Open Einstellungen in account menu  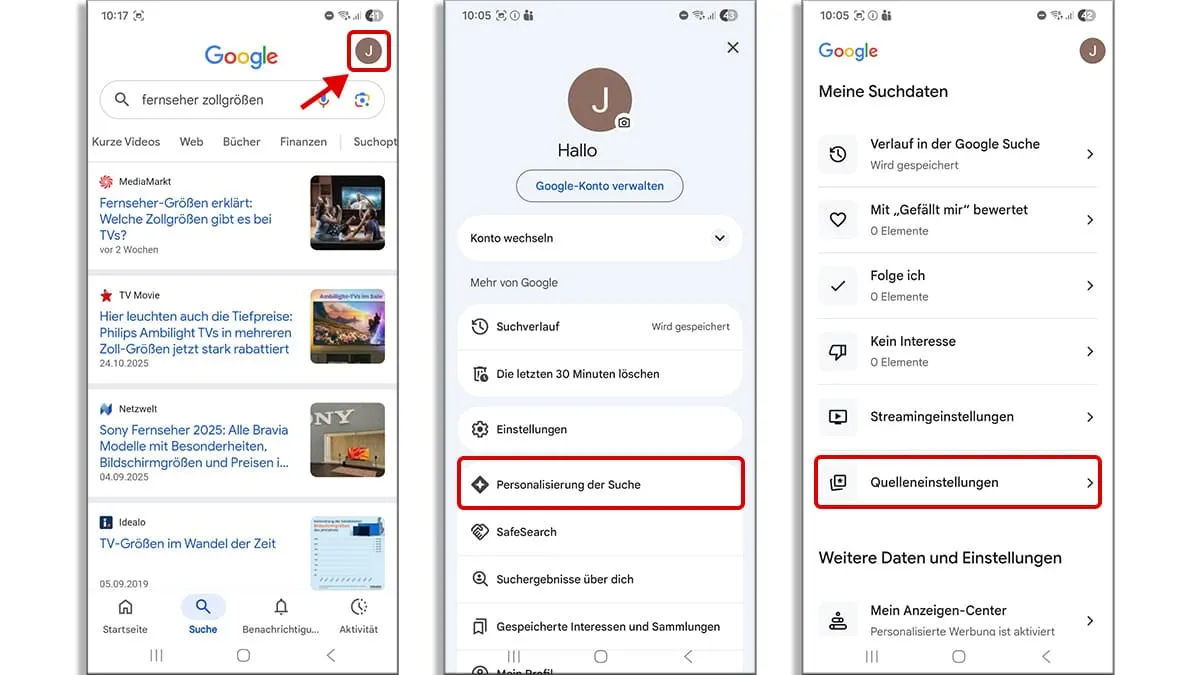pos(600,429)
